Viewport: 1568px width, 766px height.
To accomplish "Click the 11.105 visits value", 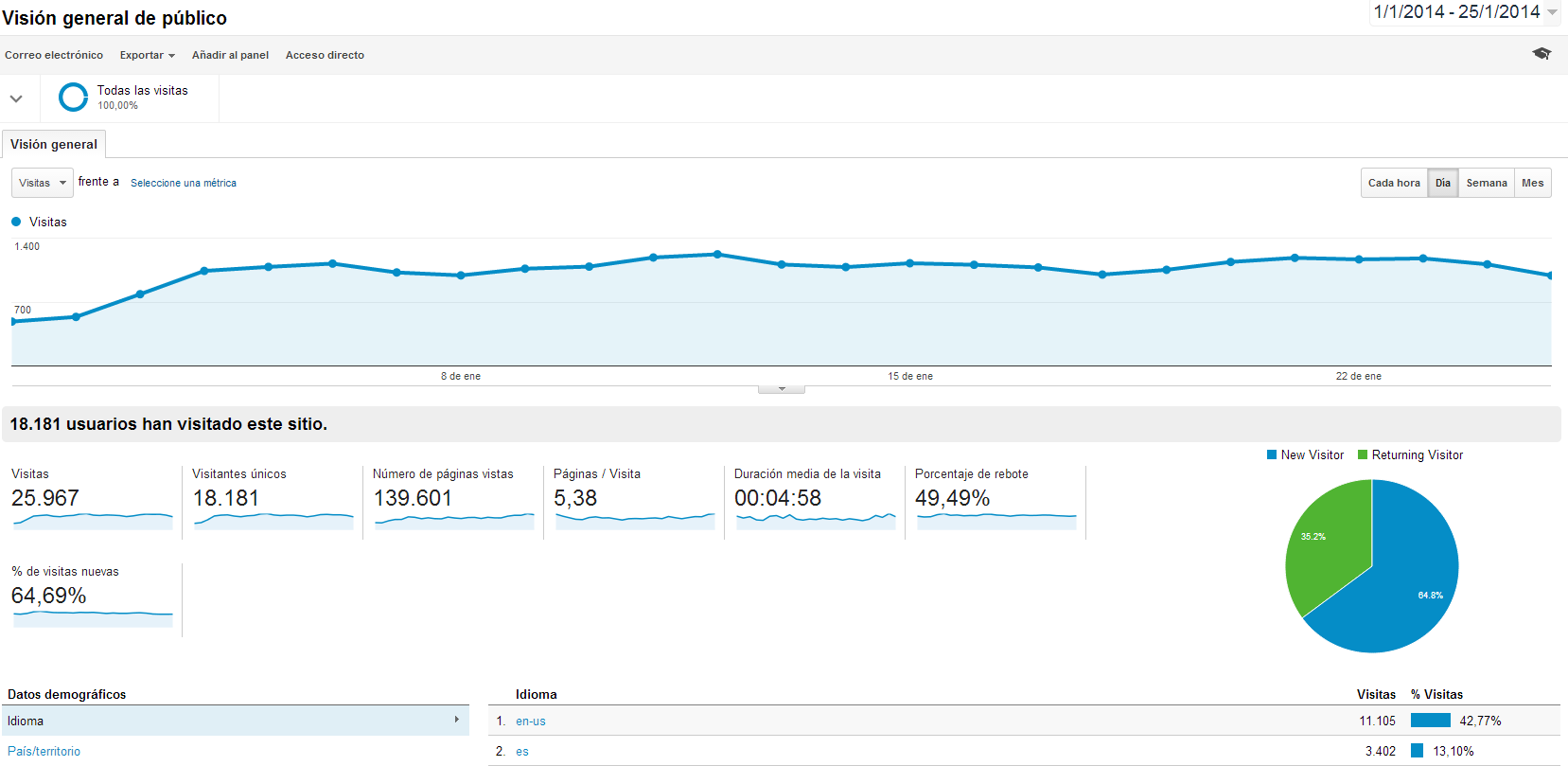I will click(1378, 721).
